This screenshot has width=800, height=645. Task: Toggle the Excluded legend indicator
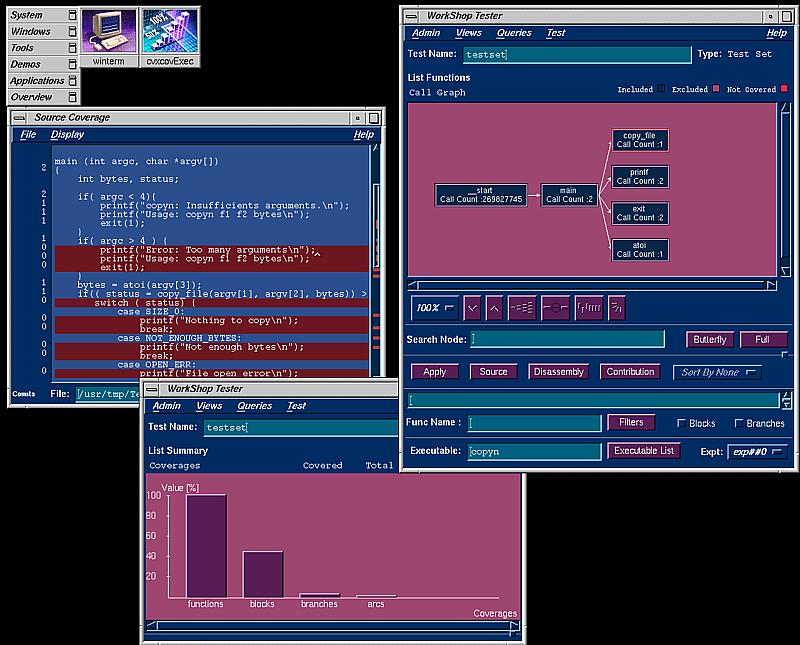pos(715,89)
